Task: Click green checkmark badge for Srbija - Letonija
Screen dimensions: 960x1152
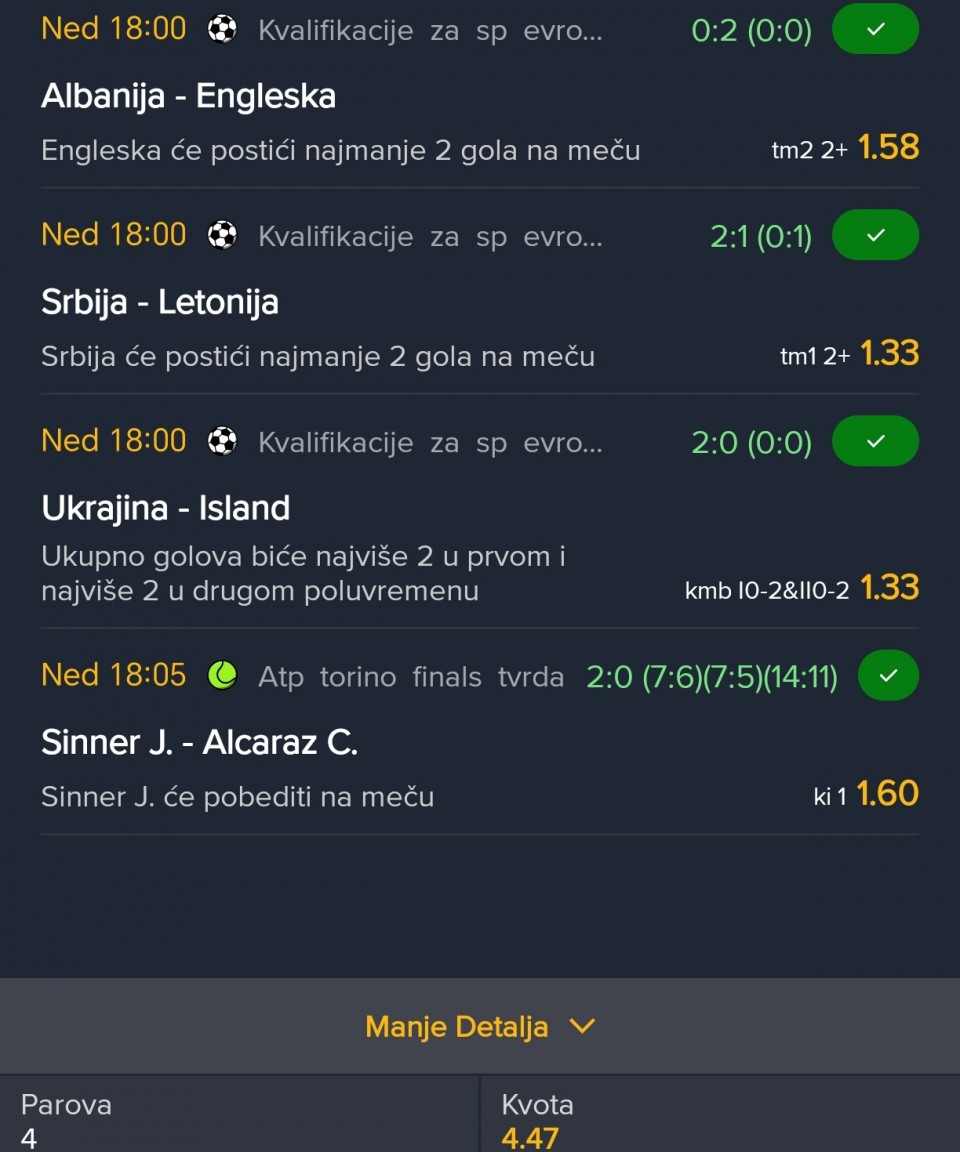Action: click(875, 235)
